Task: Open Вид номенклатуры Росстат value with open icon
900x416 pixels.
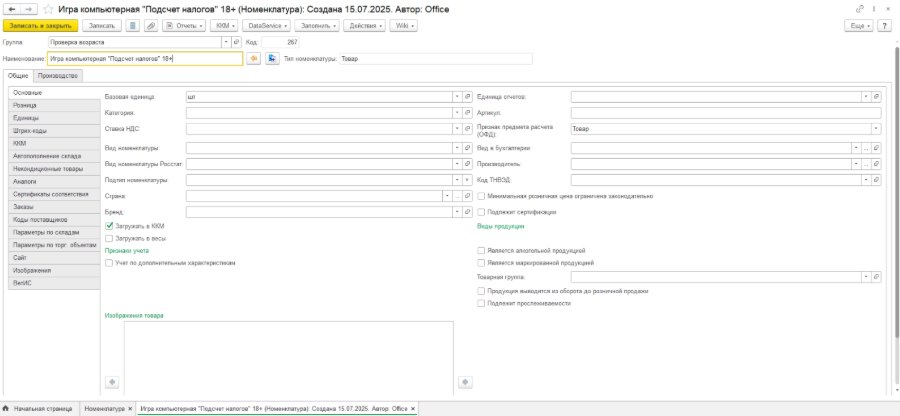Action: point(467,164)
